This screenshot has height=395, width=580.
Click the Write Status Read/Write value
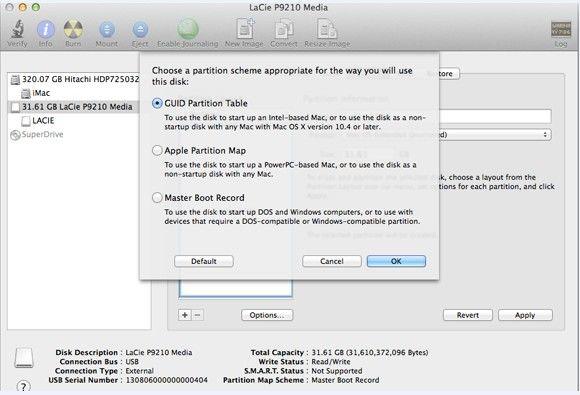coord(331,362)
